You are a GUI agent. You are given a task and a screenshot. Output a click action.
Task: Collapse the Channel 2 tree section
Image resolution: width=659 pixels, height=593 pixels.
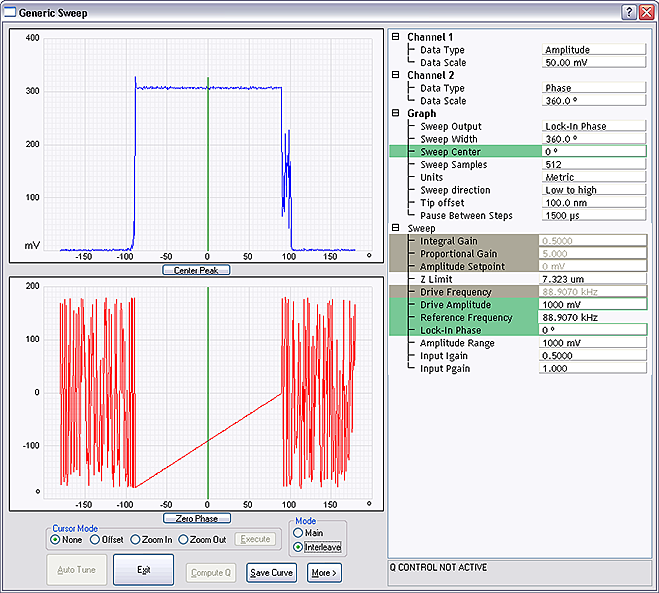[396, 75]
